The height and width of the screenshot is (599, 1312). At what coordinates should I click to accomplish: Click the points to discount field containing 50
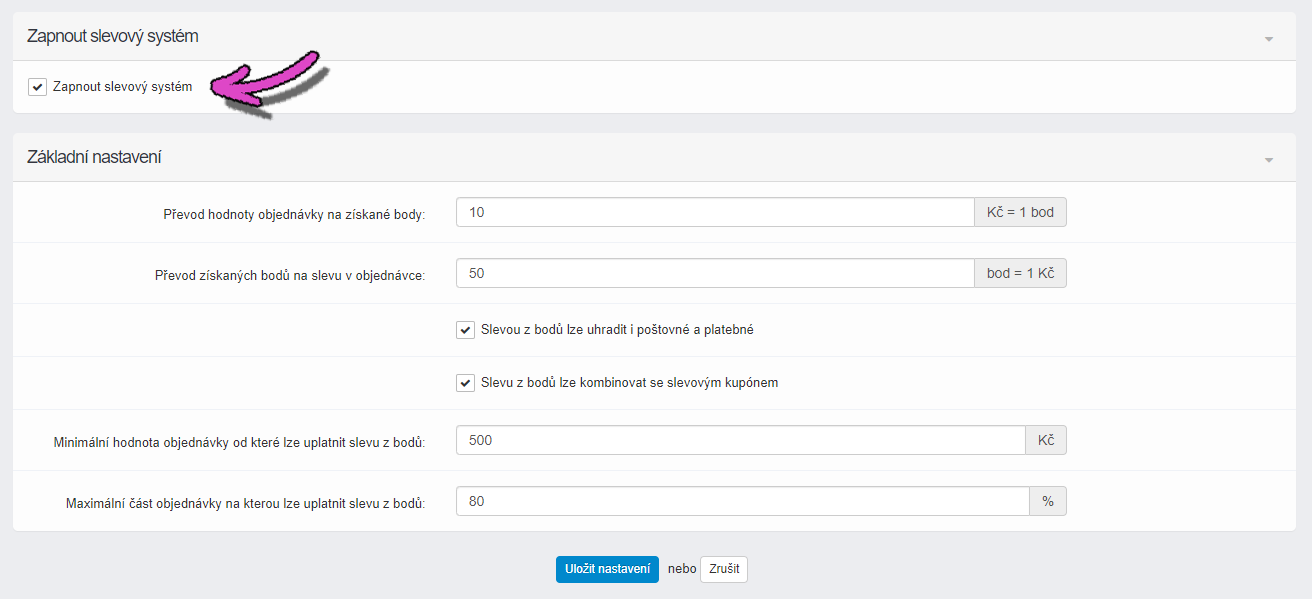715,273
